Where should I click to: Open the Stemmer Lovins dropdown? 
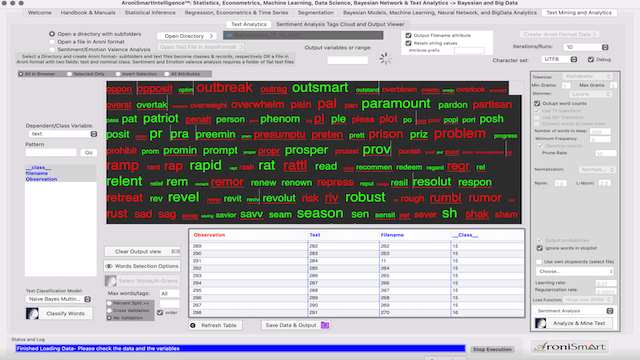(x=591, y=94)
